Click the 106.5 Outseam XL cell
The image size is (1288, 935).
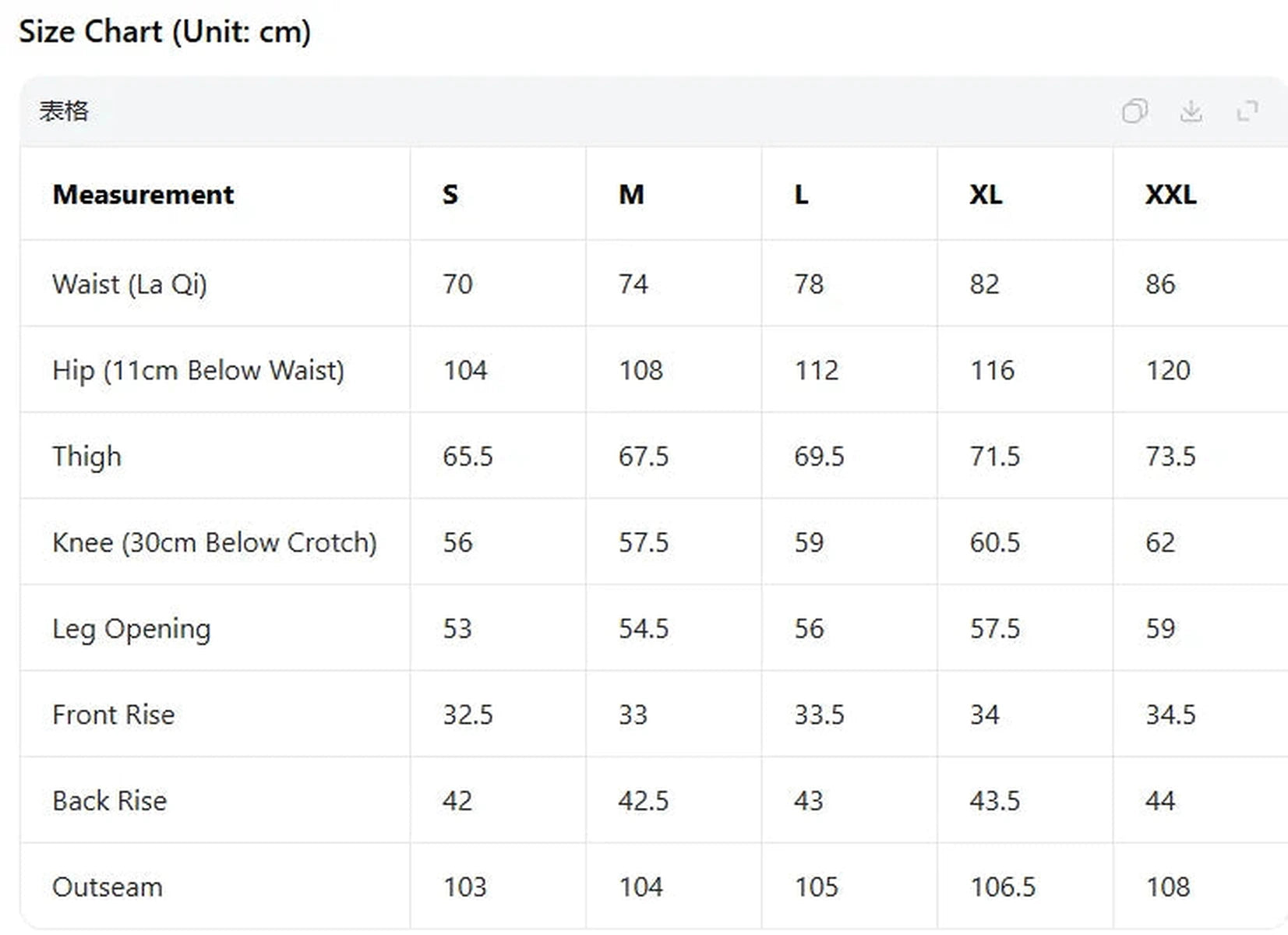coord(1003,887)
